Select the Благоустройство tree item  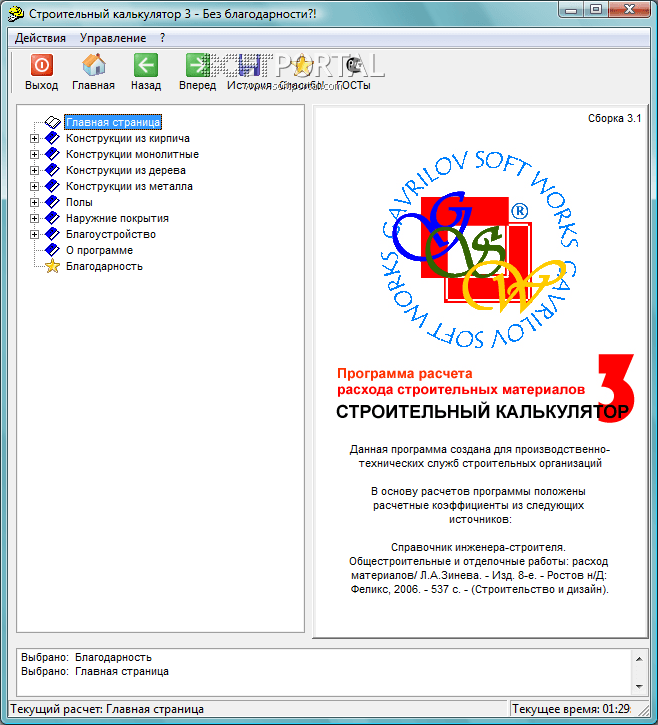(x=111, y=234)
